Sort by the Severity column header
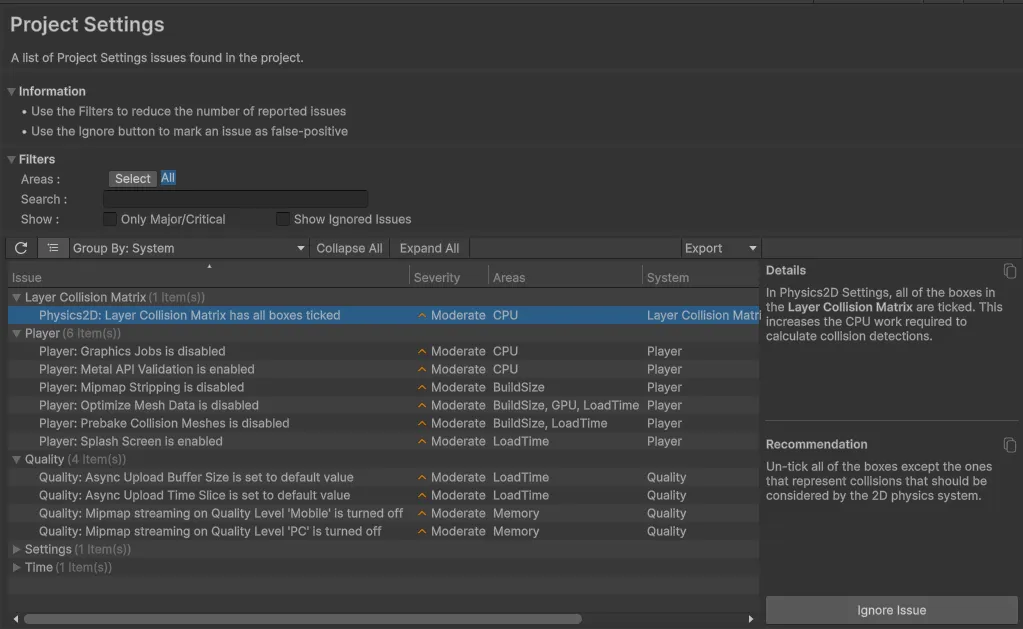 pos(437,277)
